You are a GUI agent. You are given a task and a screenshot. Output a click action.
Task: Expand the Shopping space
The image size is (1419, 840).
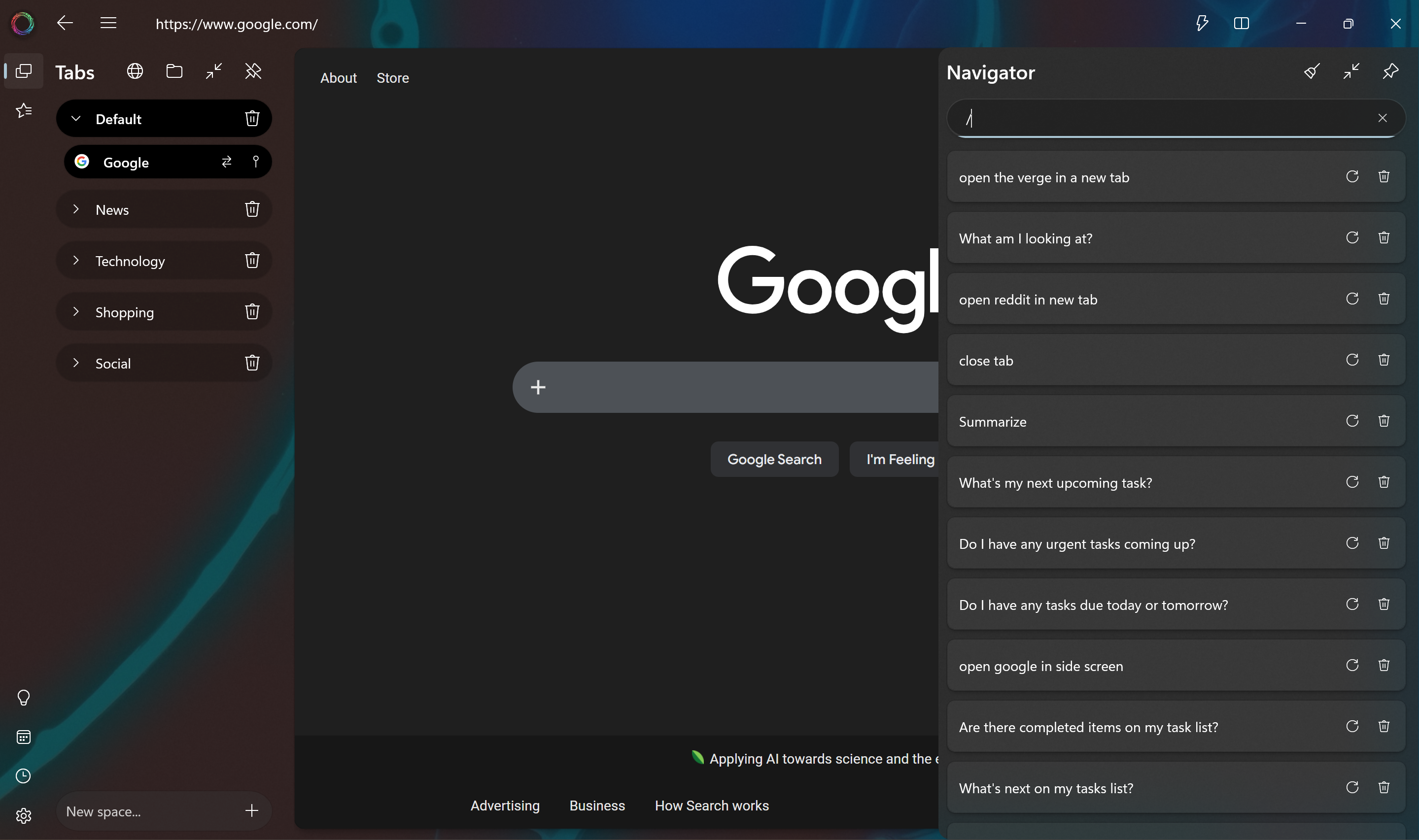tap(76, 311)
